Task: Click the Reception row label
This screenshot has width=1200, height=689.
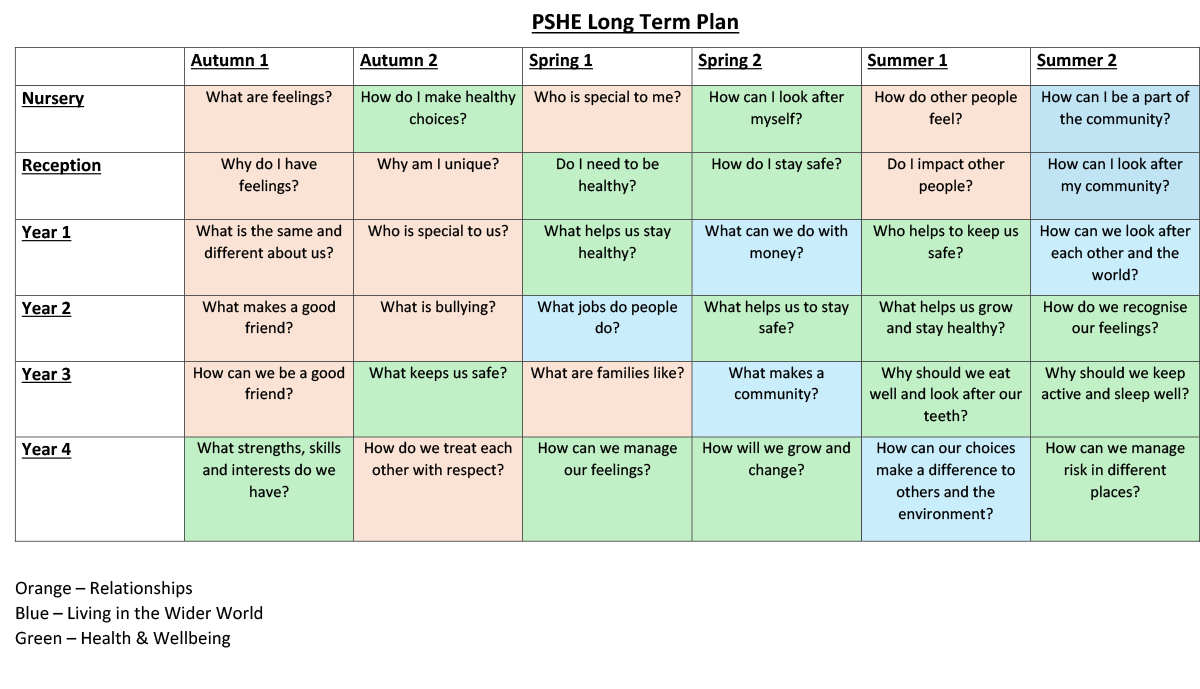Action: coord(61,165)
